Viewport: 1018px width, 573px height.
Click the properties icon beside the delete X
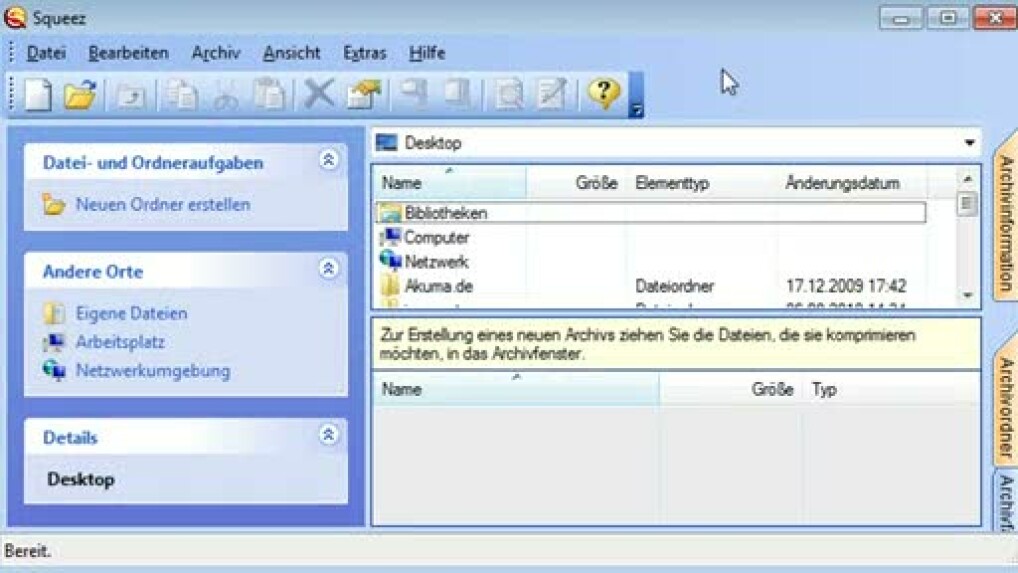(x=363, y=94)
